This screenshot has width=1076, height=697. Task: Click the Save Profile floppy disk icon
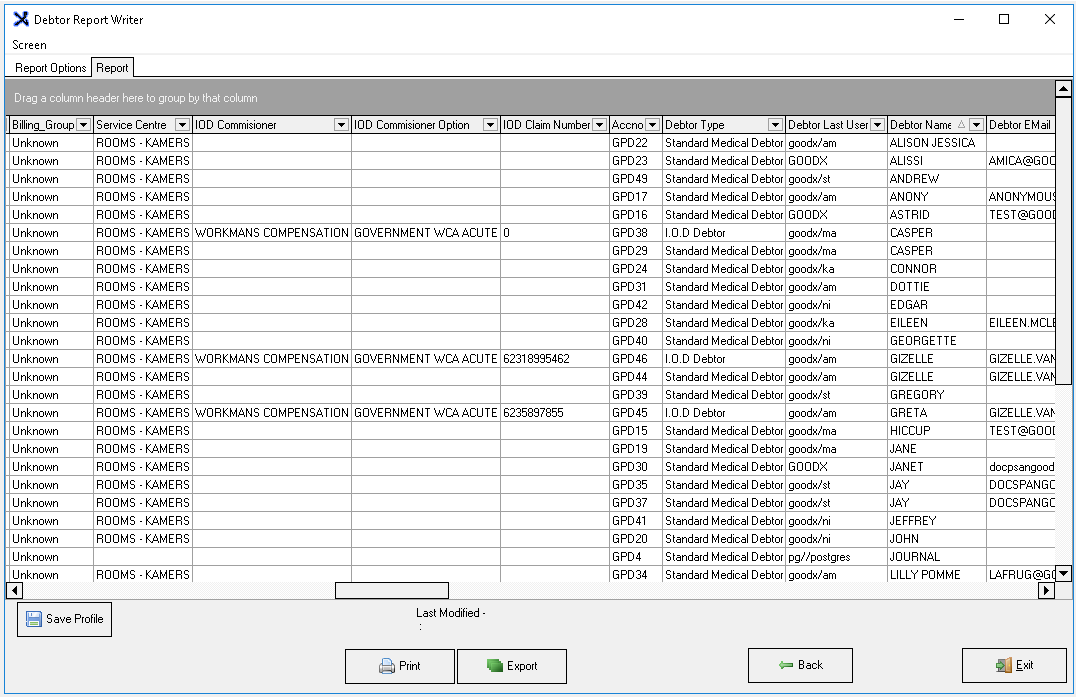34,619
